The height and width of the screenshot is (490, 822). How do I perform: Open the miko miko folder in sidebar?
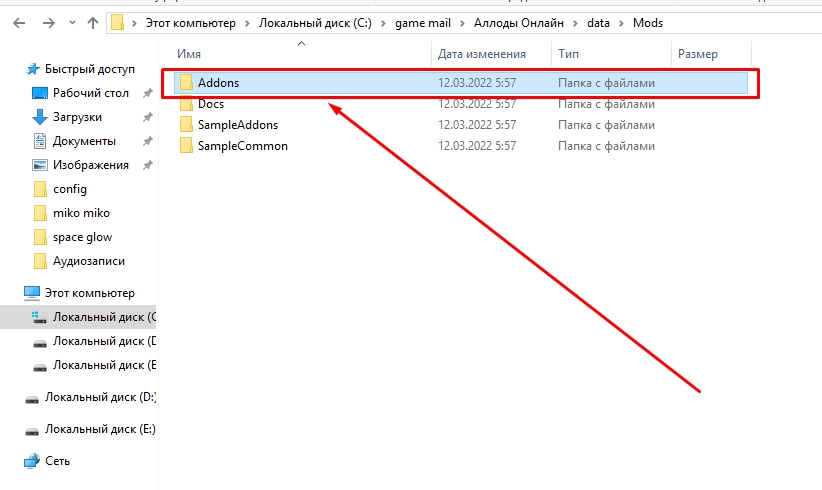(81, 213)
